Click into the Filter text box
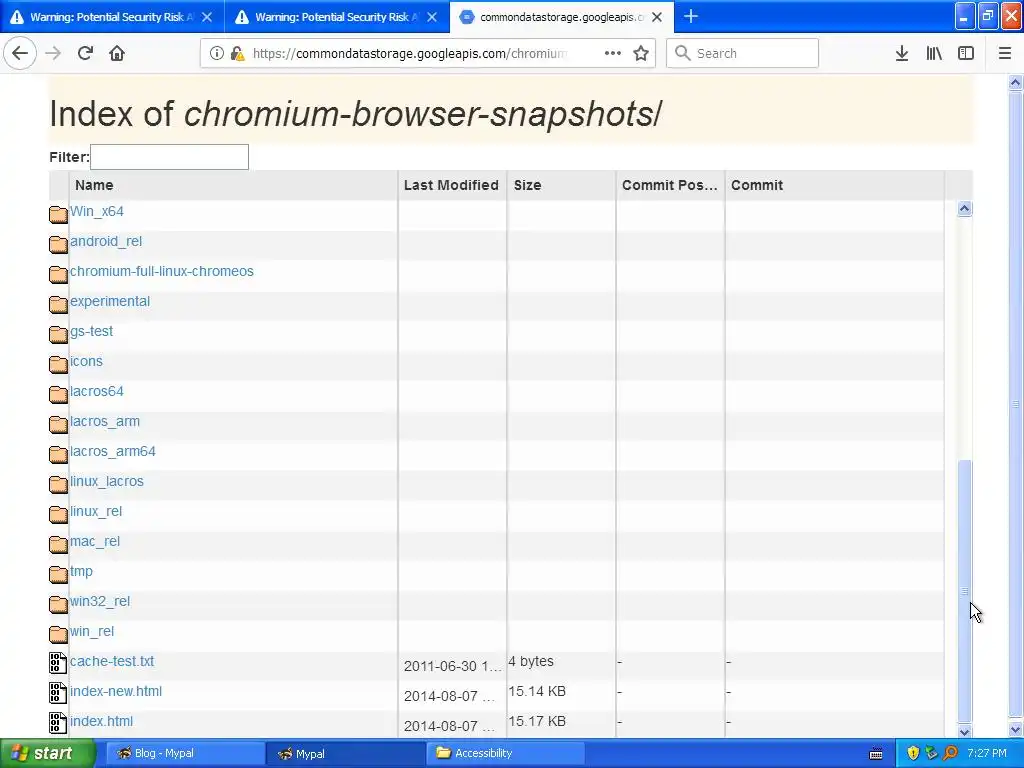This screenshot has height=768, width=1024. (x=169, y=157)
